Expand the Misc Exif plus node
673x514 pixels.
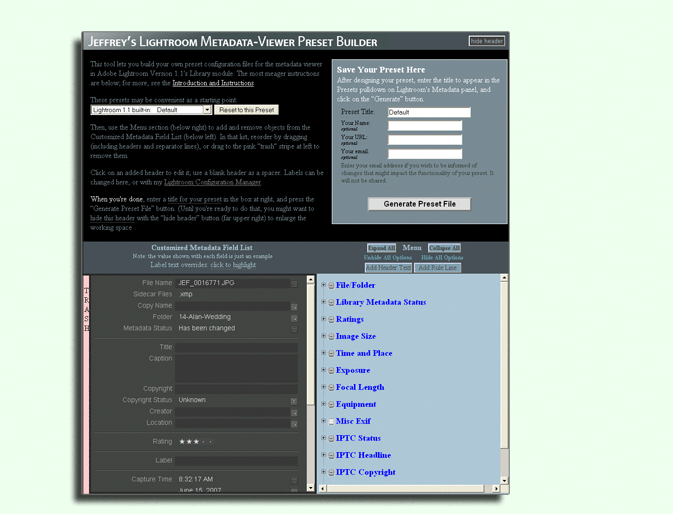tap(324, 420)
